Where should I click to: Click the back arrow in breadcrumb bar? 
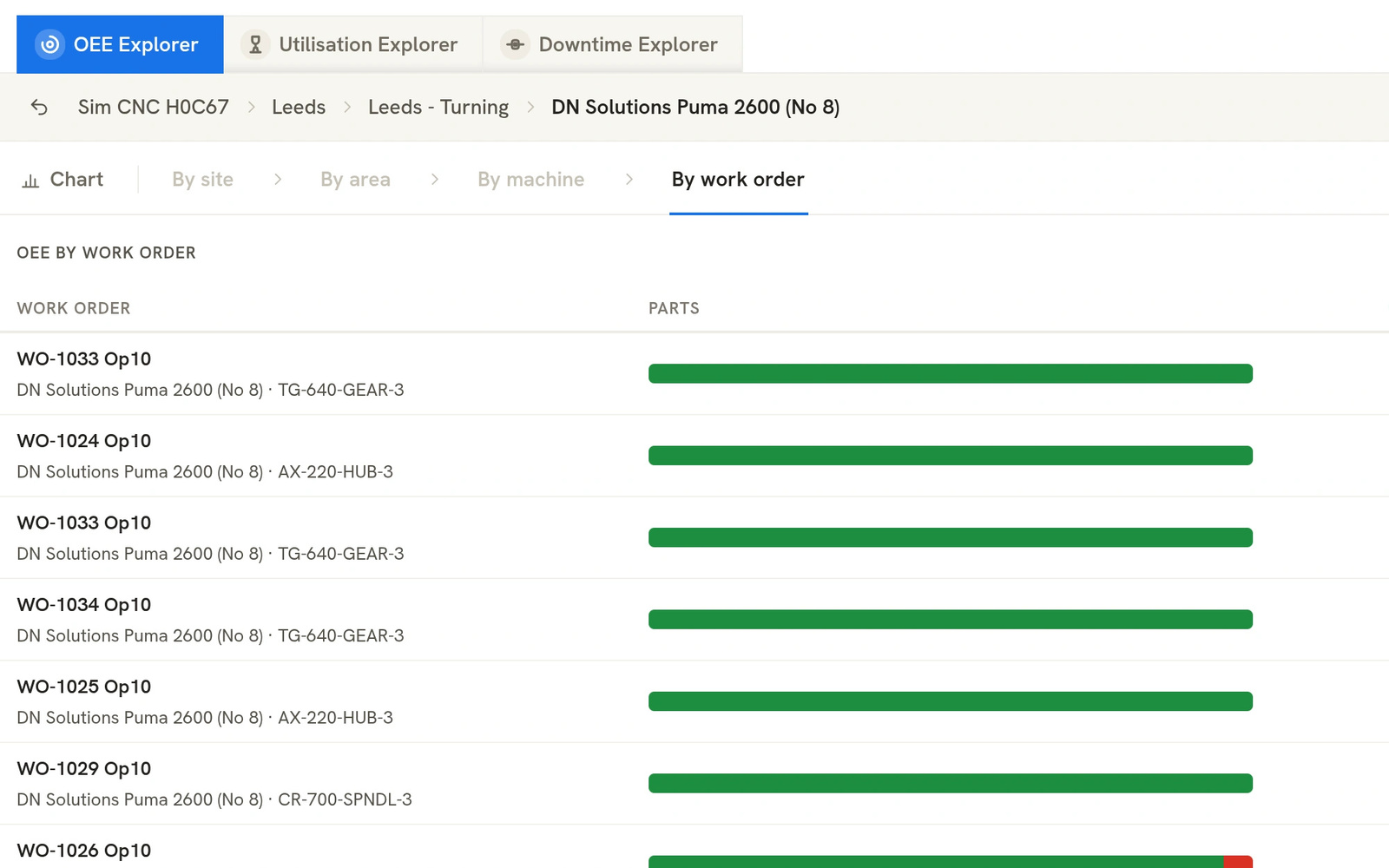(39, 107)
